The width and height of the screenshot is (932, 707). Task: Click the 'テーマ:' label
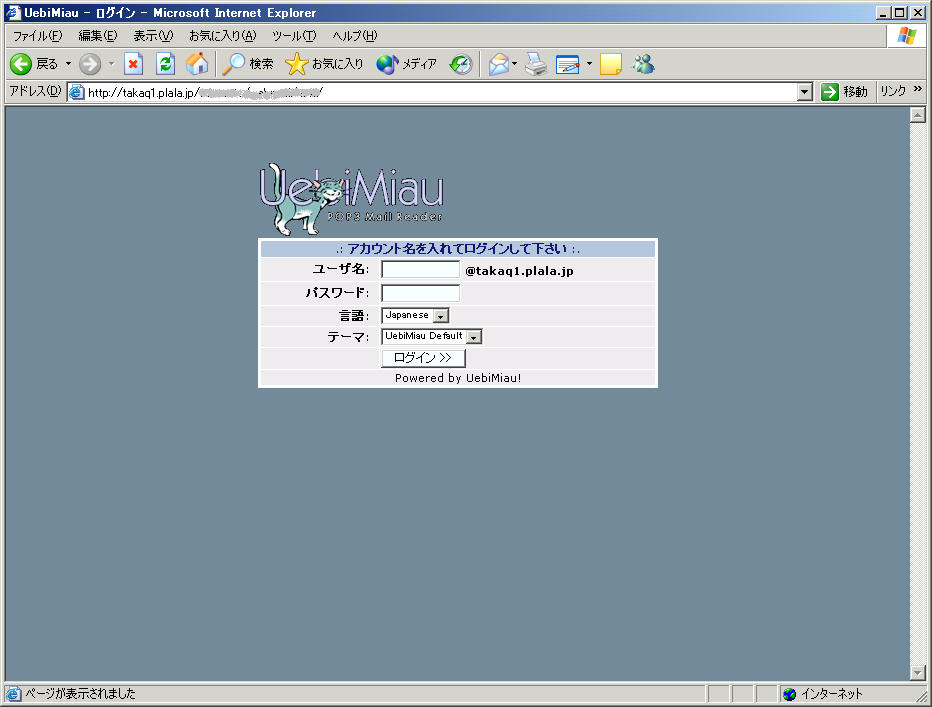[348, 337]
